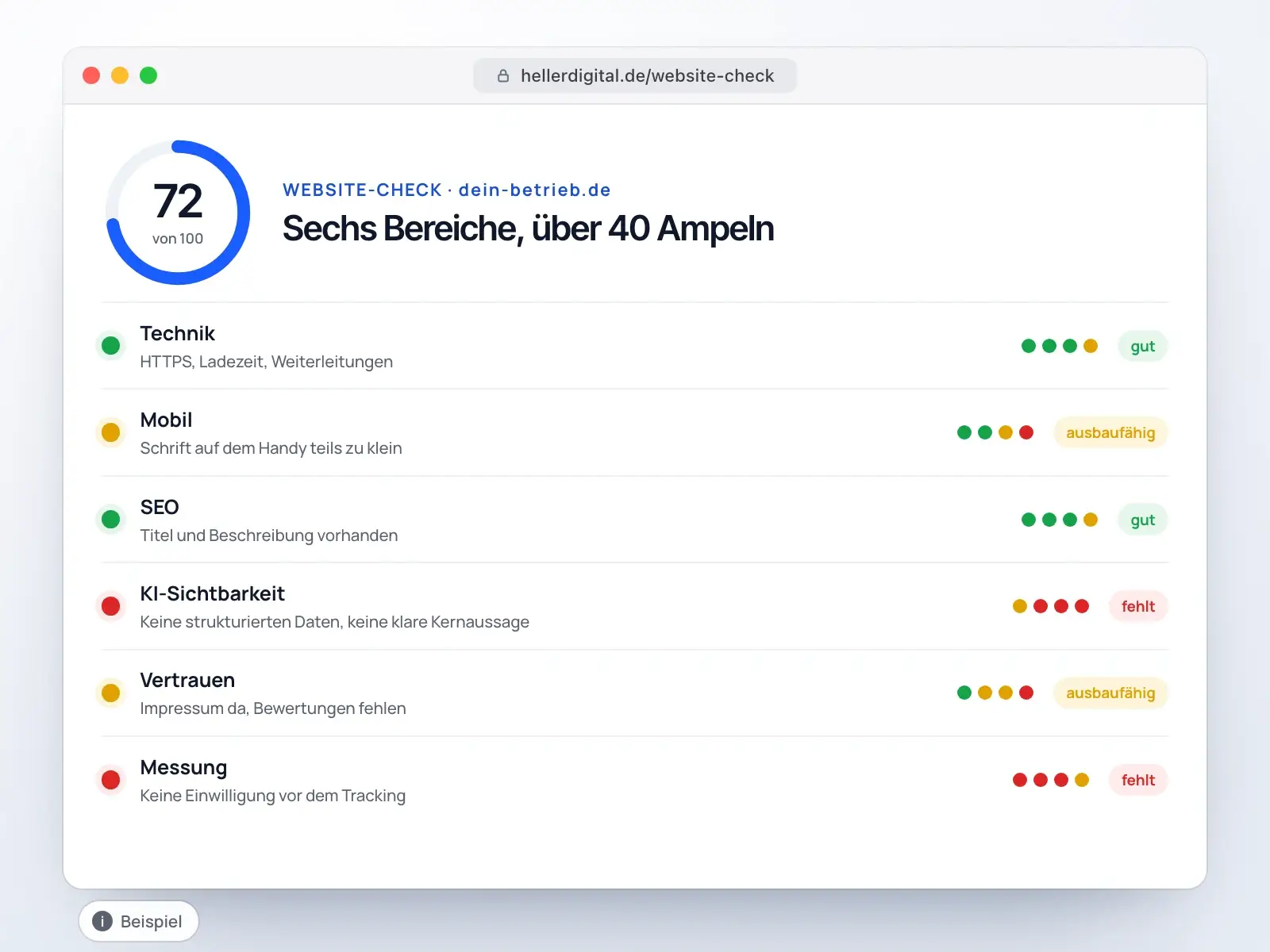Screen dimensions: 1270x952
Task: Click the 72 von 100 score ring
Action: pos(178,213)
